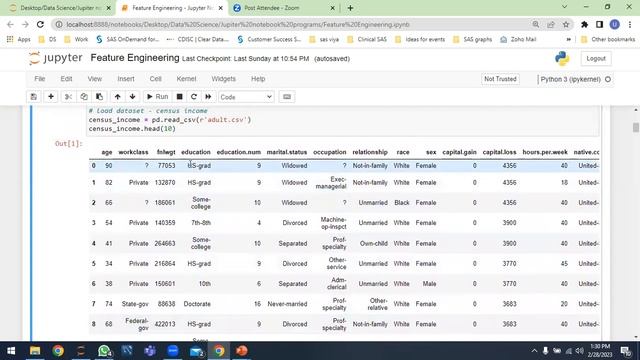Open the Work bookmark folder
The height and width of the screenshot is (360, 640).
pos(76,40)
